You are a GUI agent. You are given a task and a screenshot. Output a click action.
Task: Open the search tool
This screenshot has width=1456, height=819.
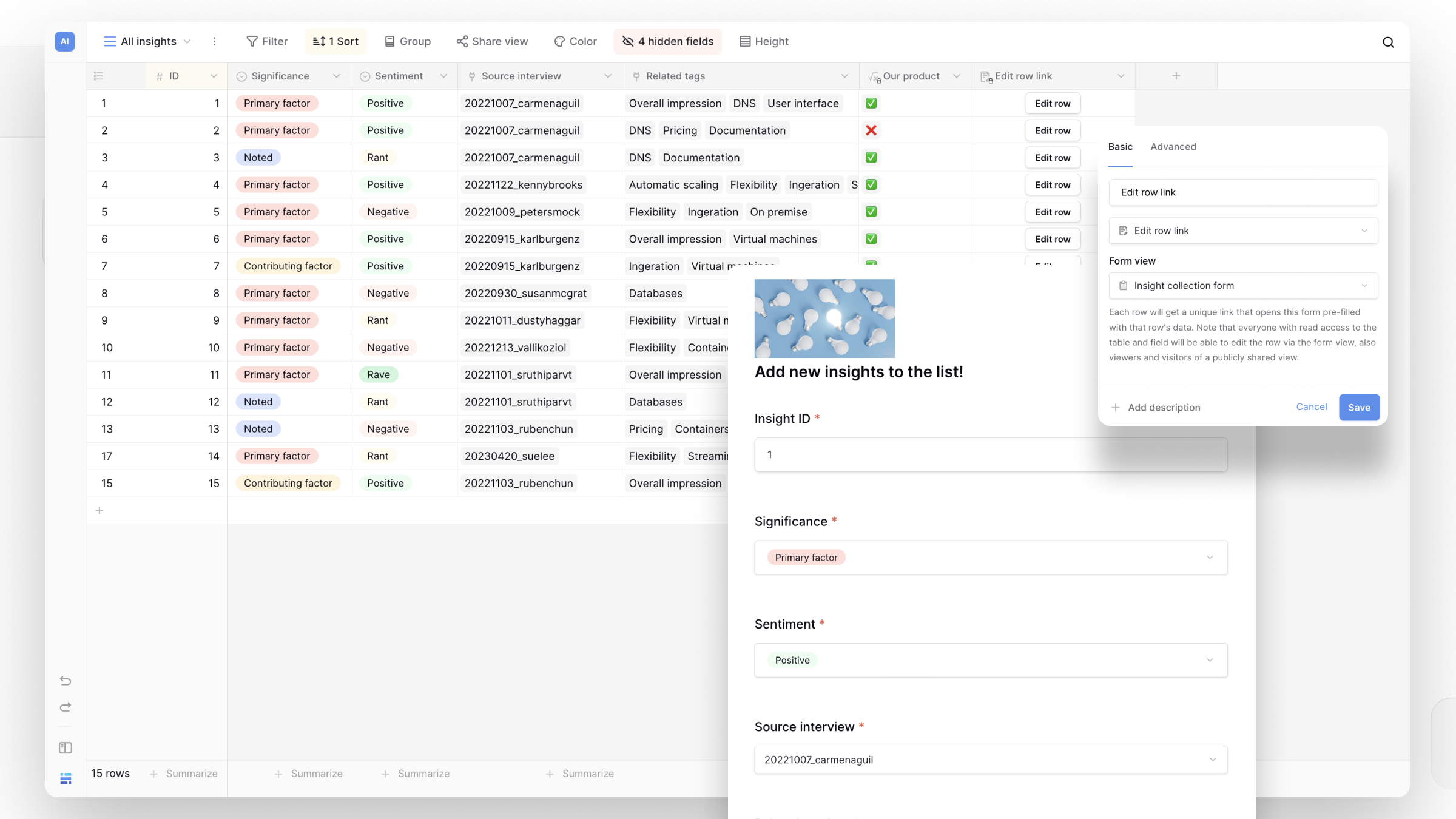pos(1387,42)
